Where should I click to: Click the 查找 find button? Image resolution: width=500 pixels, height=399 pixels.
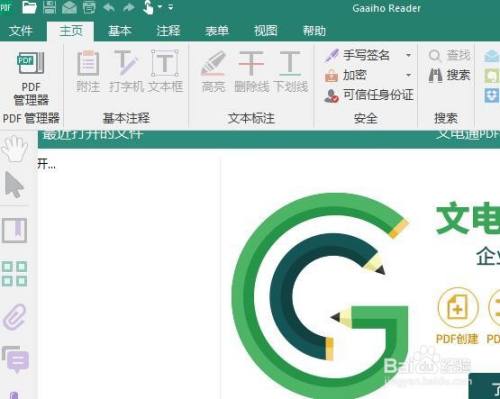[x=449, y=55]
